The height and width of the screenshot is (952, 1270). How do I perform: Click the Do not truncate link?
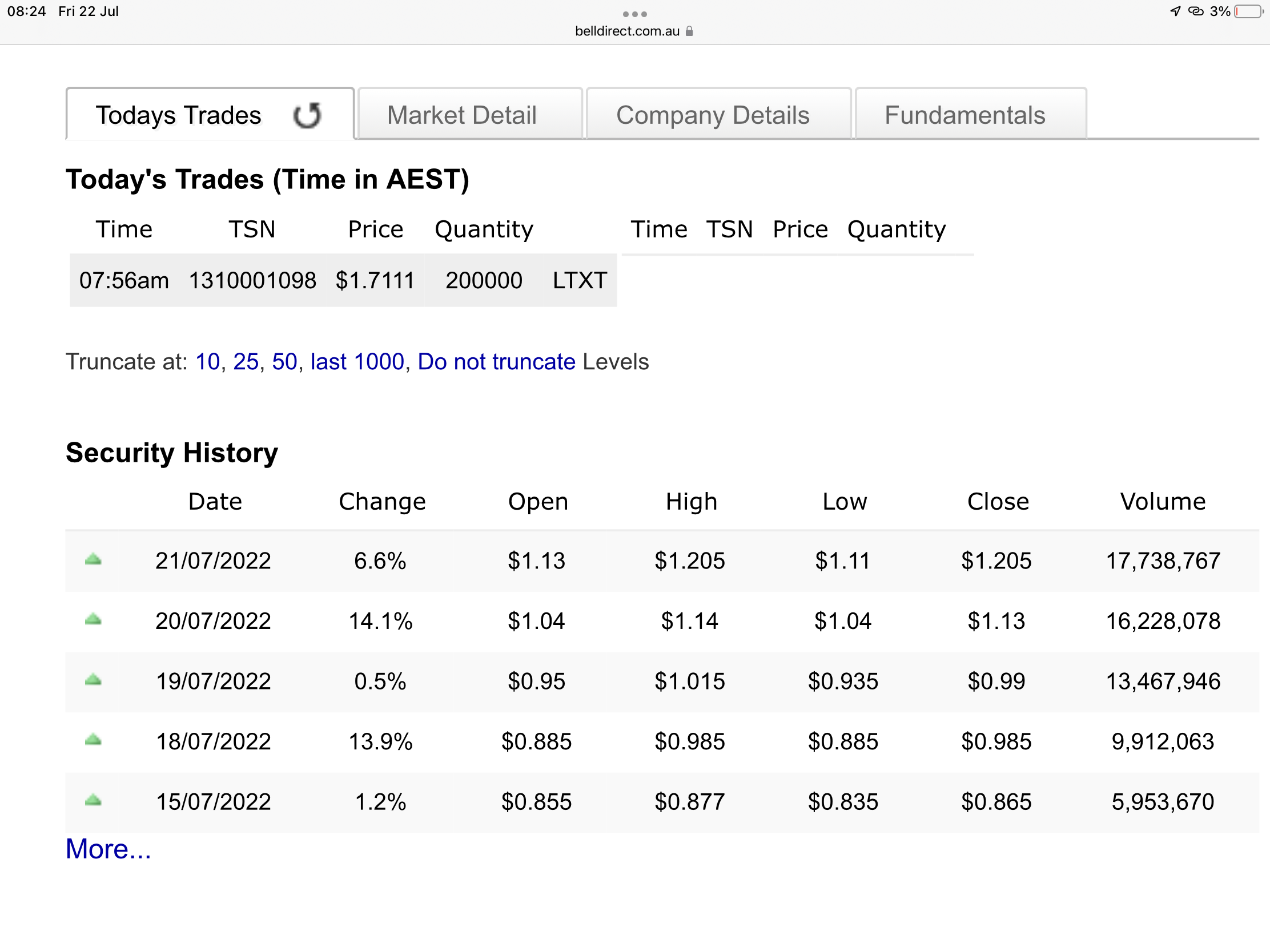point(496,362)
